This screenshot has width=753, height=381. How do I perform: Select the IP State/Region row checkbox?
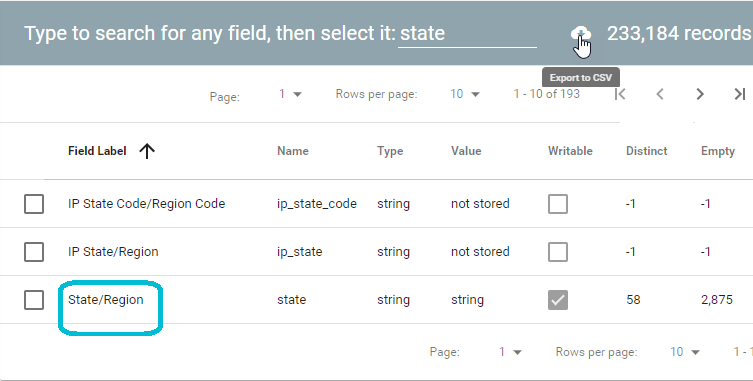tap(34, 252)
